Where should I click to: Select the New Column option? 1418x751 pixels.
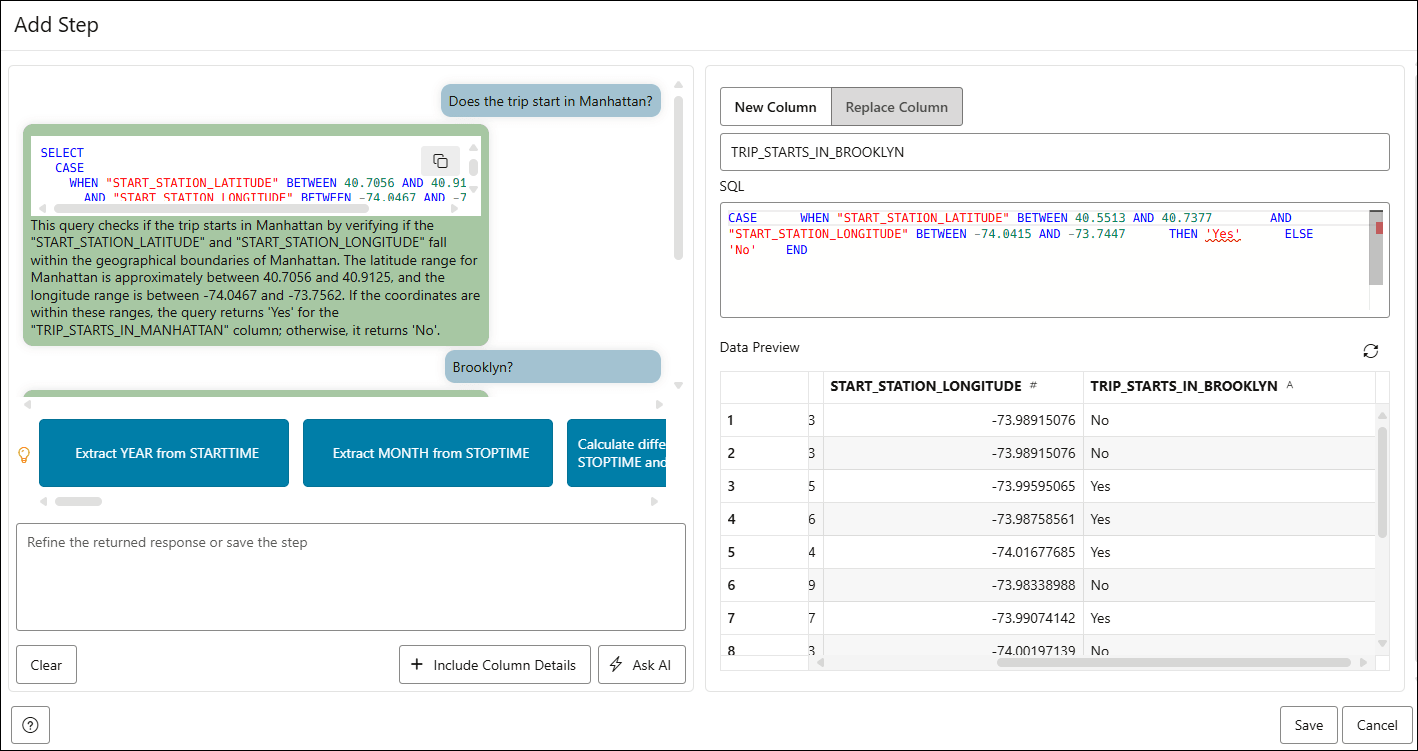[x=775, y=107]
